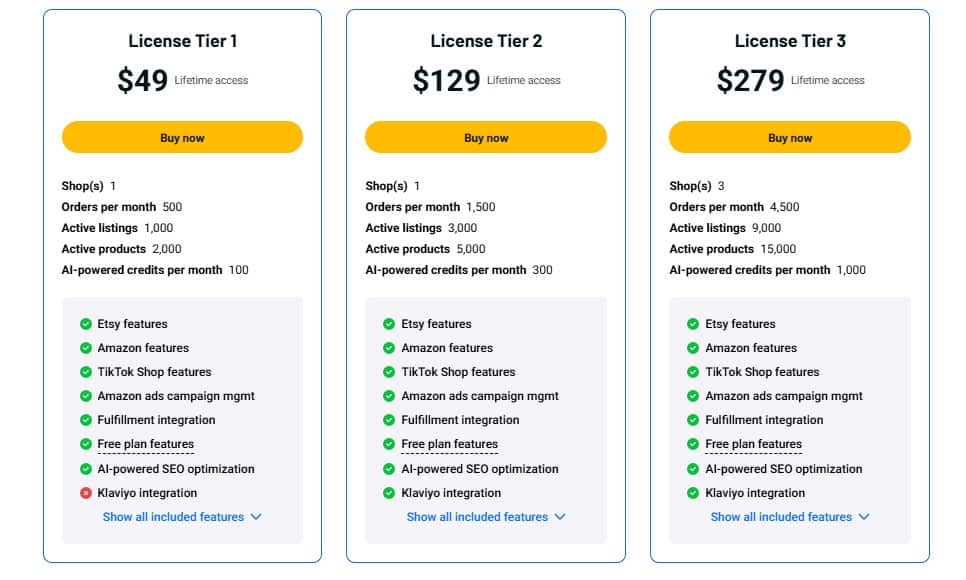
Task: Click the checkmark beside Amazon ads campaign mgmt in Tier 2
Action: coord(391,396)
